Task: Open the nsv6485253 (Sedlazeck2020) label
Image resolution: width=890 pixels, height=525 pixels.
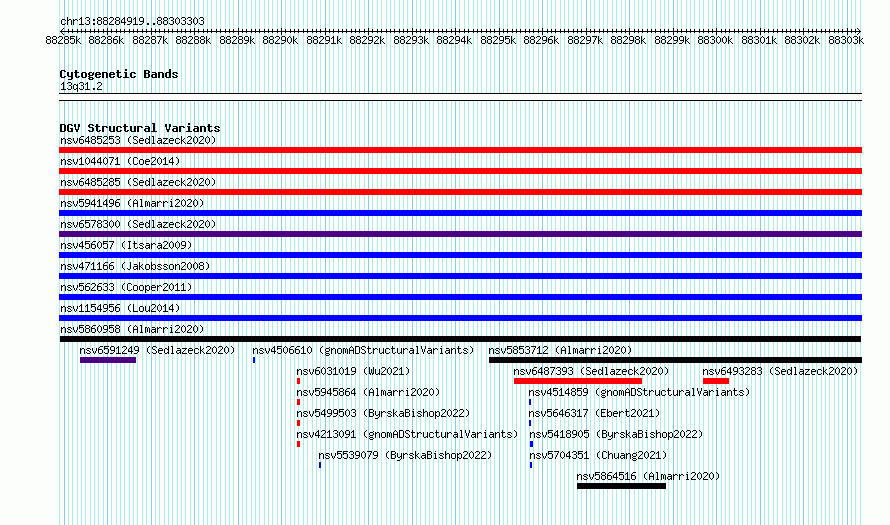Action: pyautogui.click(x=138, y=140)
